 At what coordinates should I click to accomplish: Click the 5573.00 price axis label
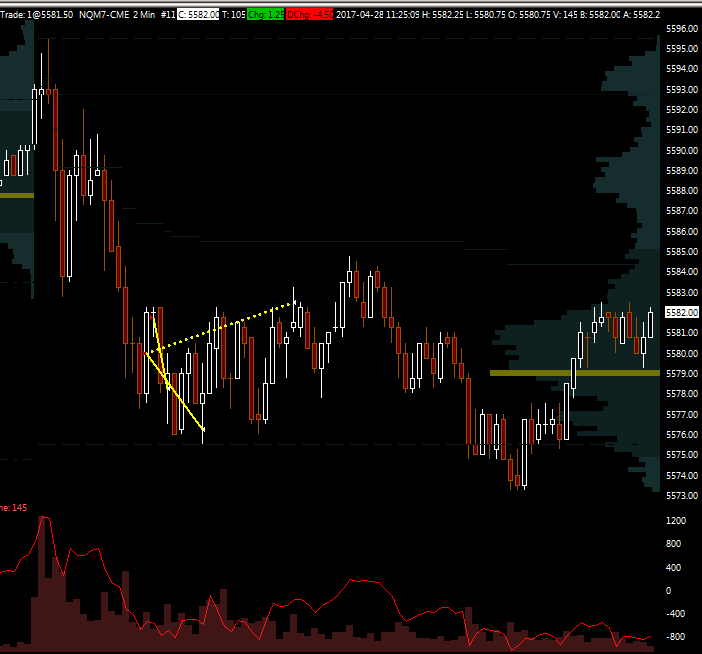pyautogui.click(x=682, y=496)
